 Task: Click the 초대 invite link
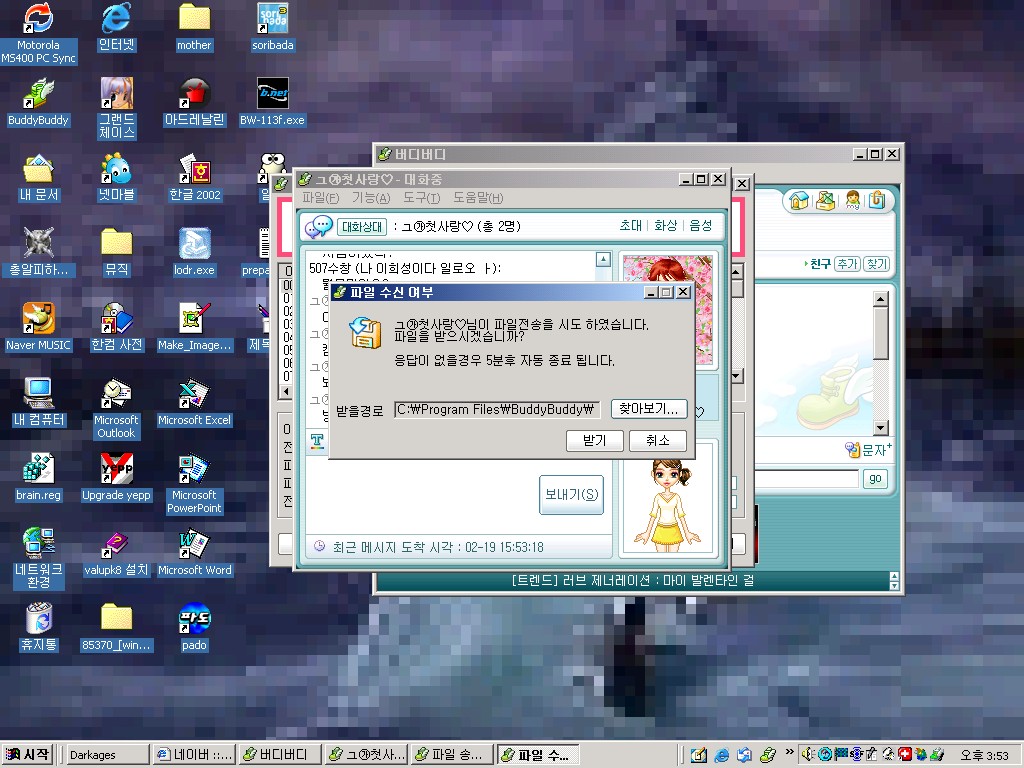coord(630,226)
